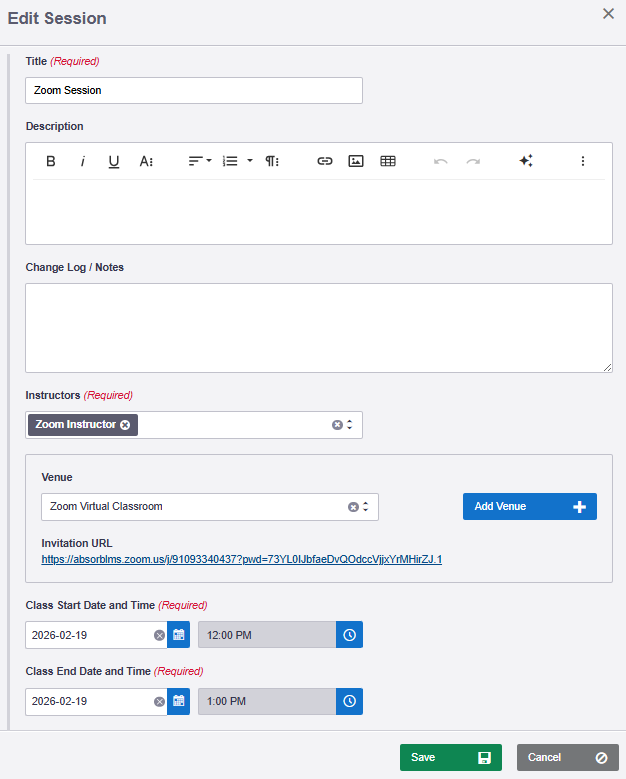Click the Add Venue button

click(x=530, y=507)
